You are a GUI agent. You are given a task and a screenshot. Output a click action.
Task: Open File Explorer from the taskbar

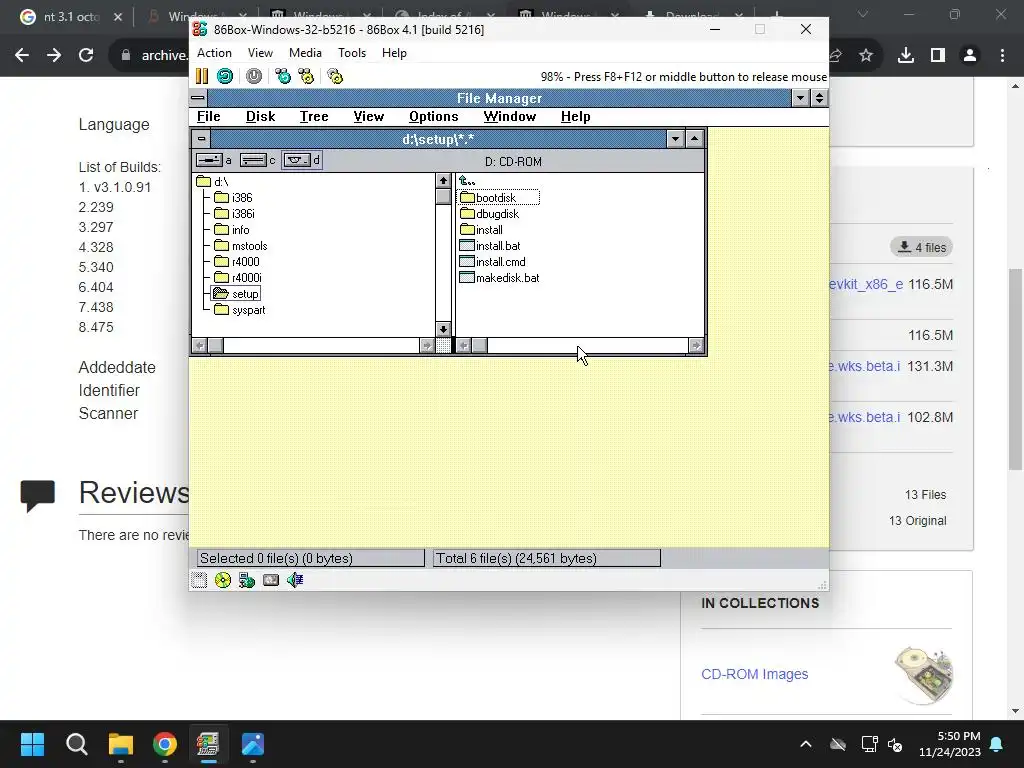(121, 744)
